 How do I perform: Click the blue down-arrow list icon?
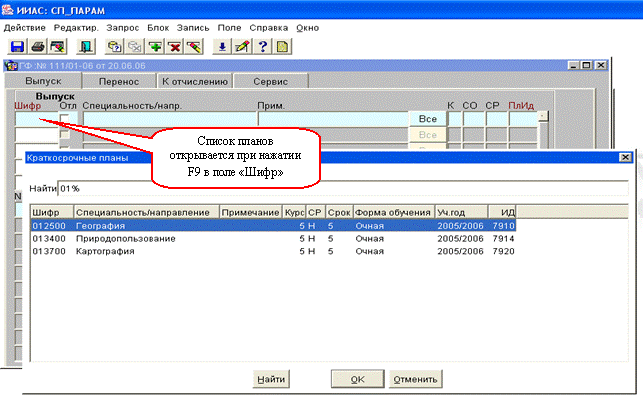point(222,47)
